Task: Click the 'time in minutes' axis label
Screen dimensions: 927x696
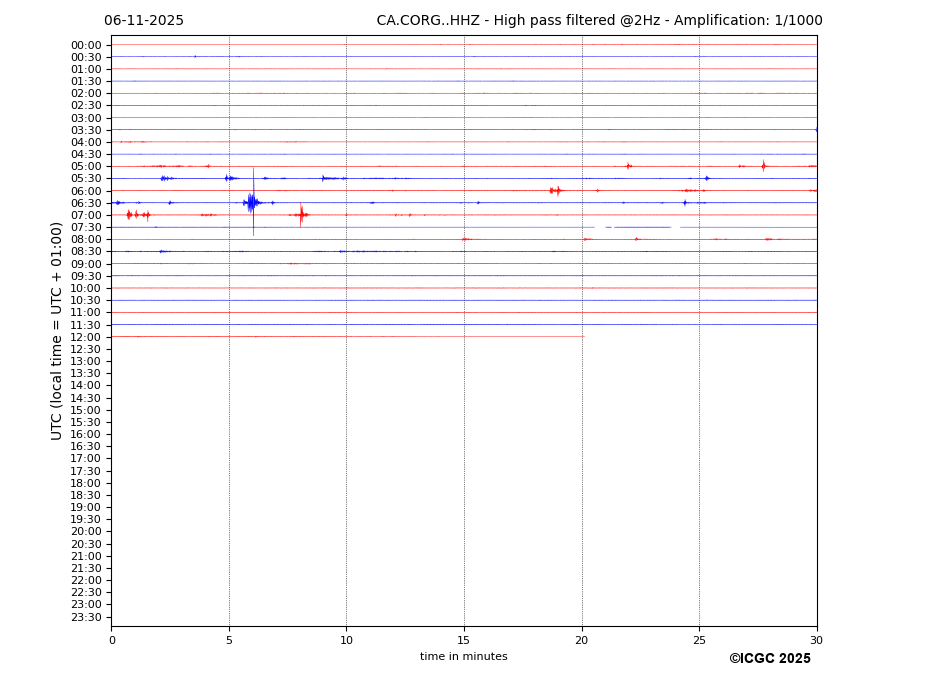Action: point(463,657)
